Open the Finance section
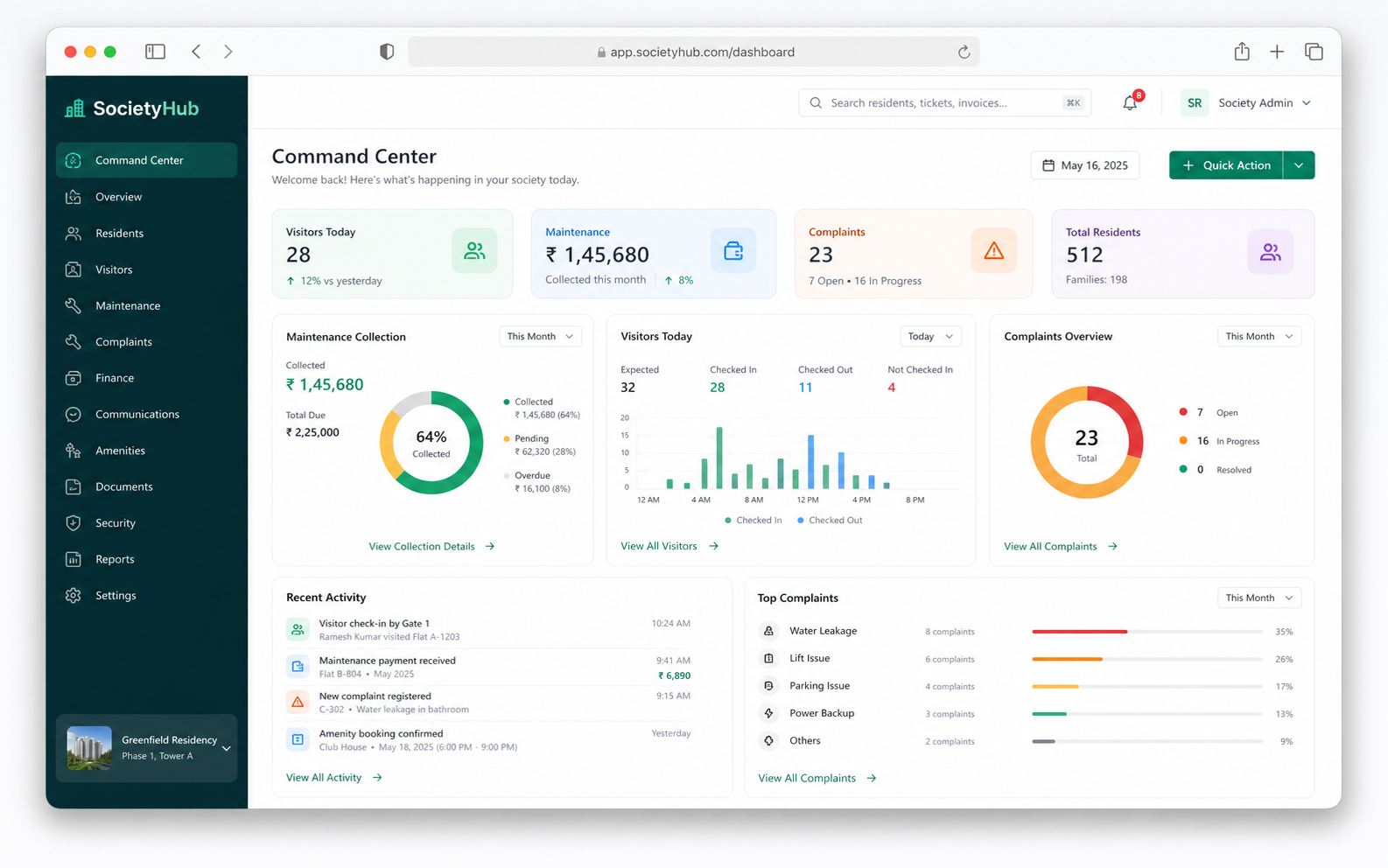The width and height of the screenshot is (1388, 868). tap(147, 378)
